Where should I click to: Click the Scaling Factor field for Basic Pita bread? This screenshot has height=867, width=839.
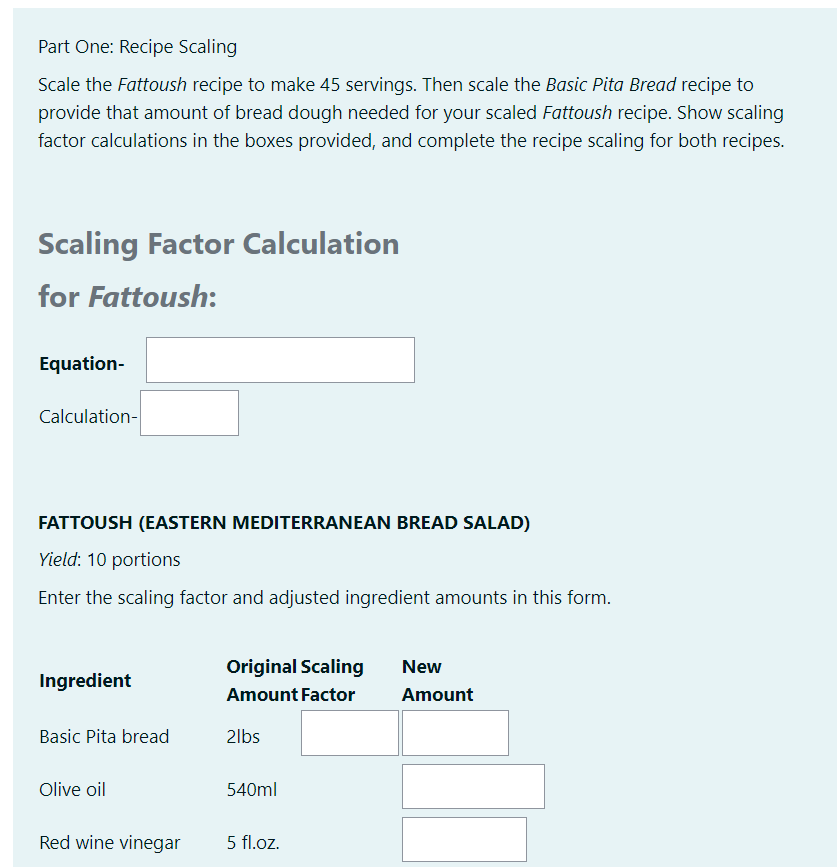(x=349, y=732)
